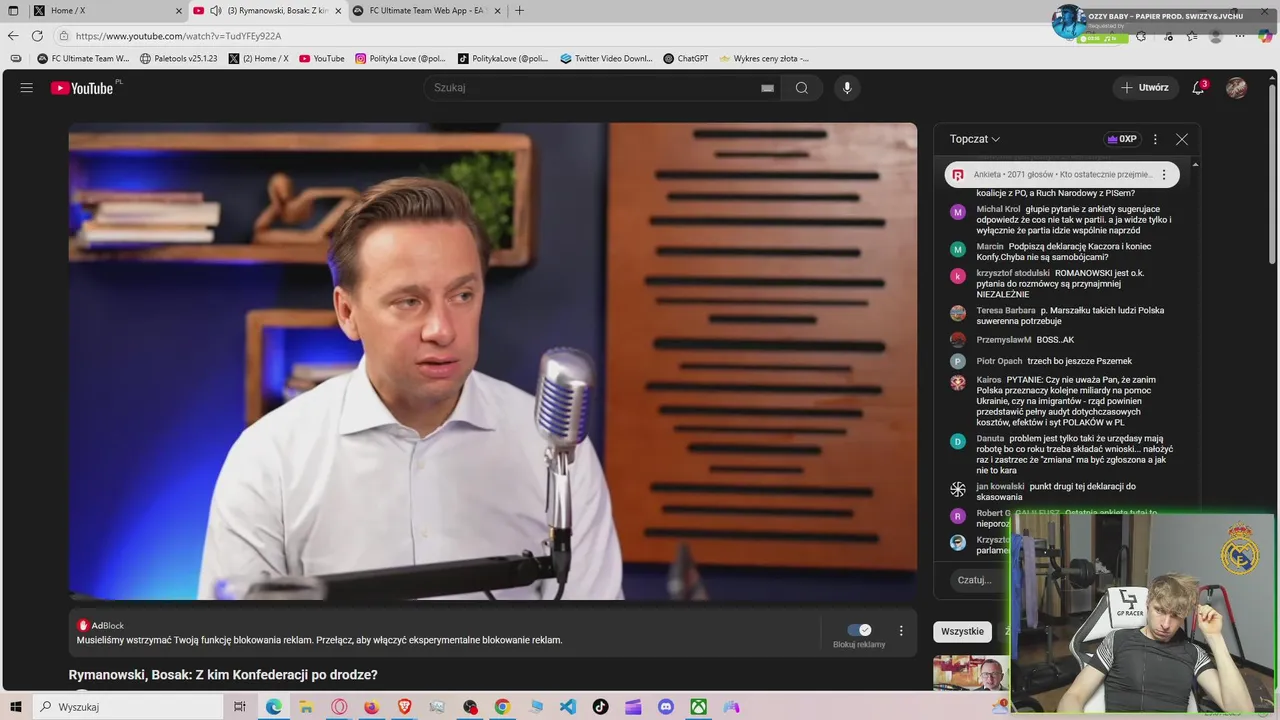The height and width of the screenshot is (720, 1280).
Task: Select the Rymanowski, Bosak YouTube tab
Action: click(270, 11)
